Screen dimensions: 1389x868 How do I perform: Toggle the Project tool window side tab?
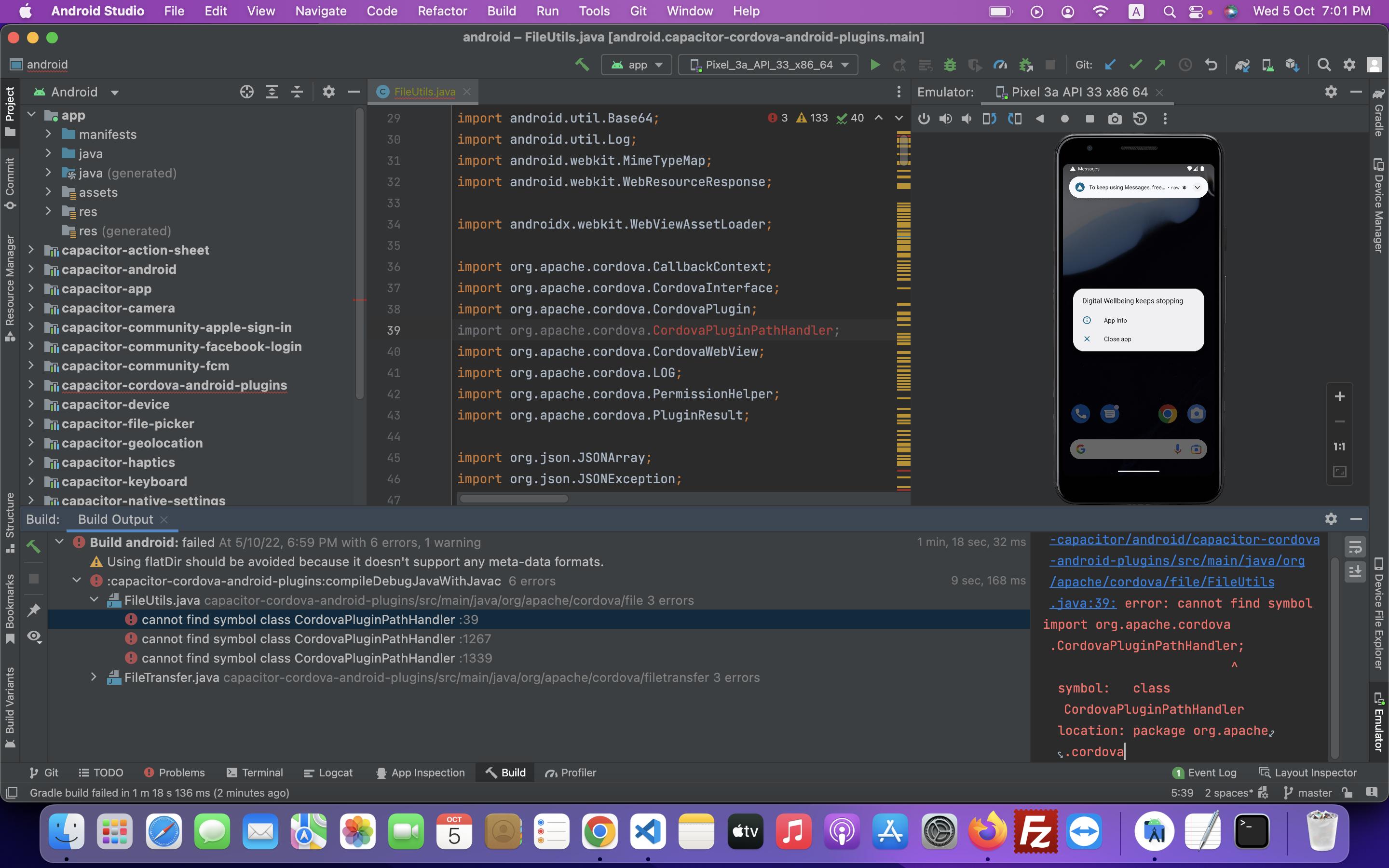point(10,111)
